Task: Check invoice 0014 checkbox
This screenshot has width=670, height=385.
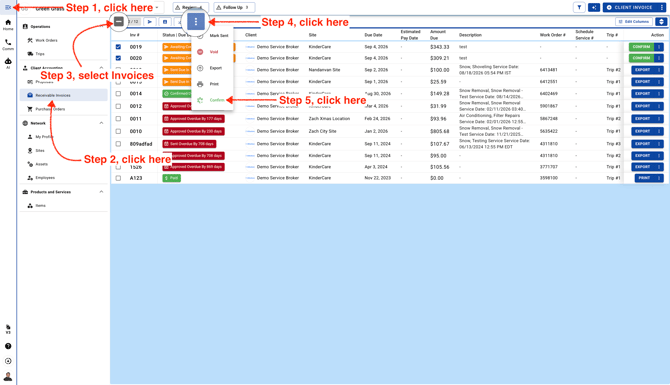Action: pyautogui.click(x=118, y=94)
